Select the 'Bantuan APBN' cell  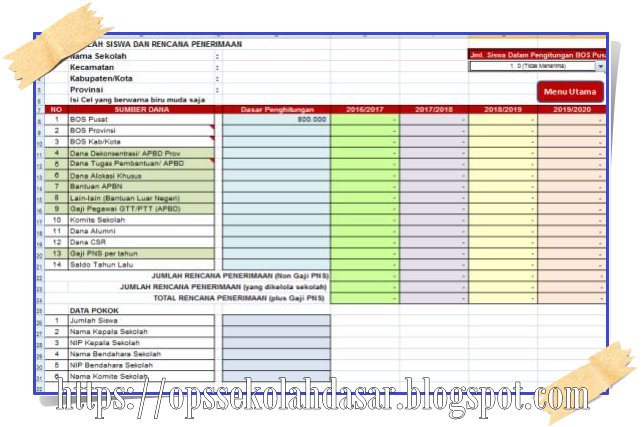[142, 187]
